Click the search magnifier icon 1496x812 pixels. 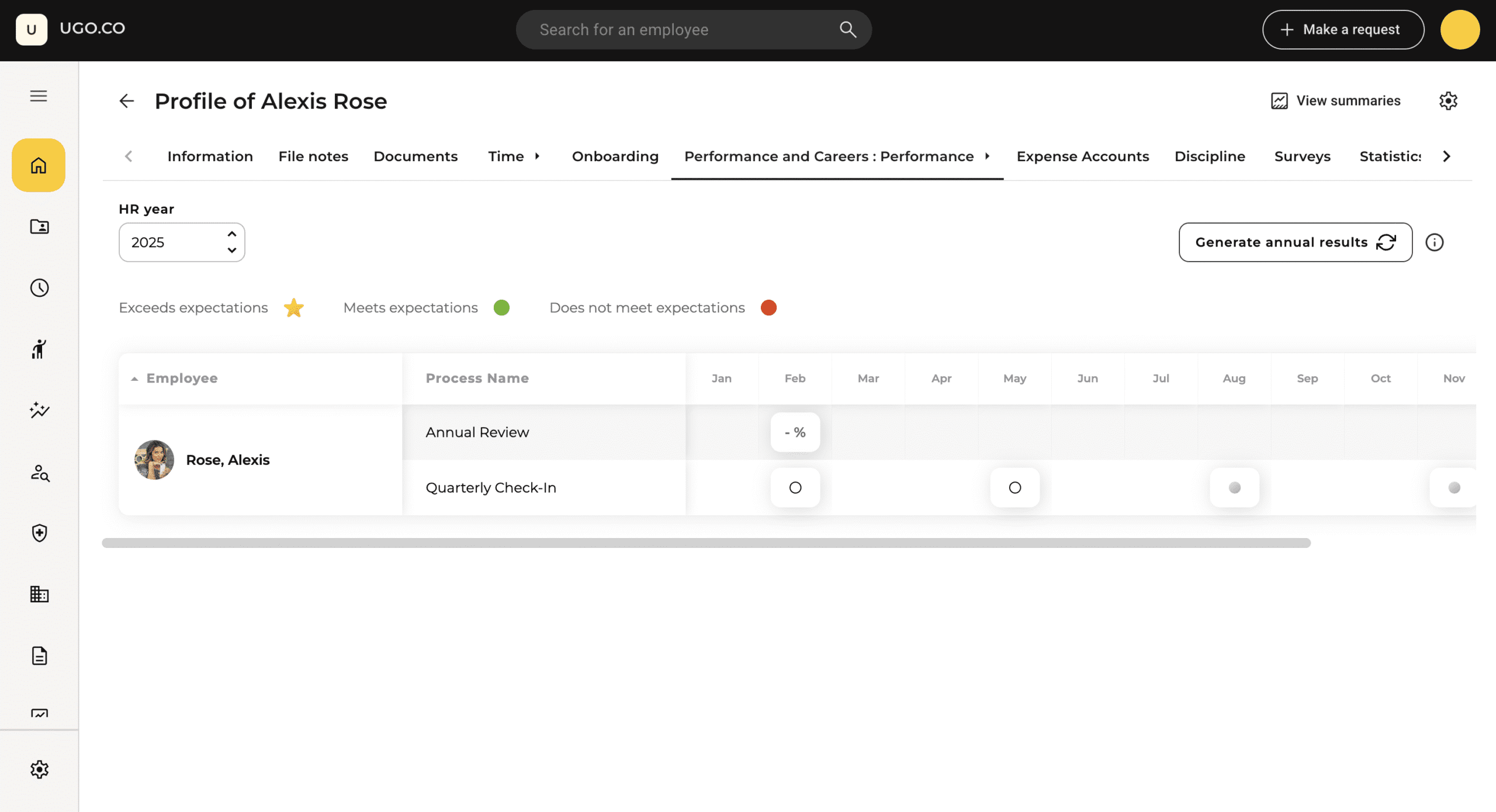(847, 29)
